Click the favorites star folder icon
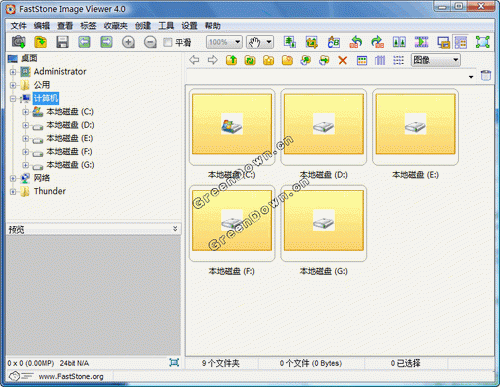Viewport: 500px width, 387px height. click(x=269, y=60)
